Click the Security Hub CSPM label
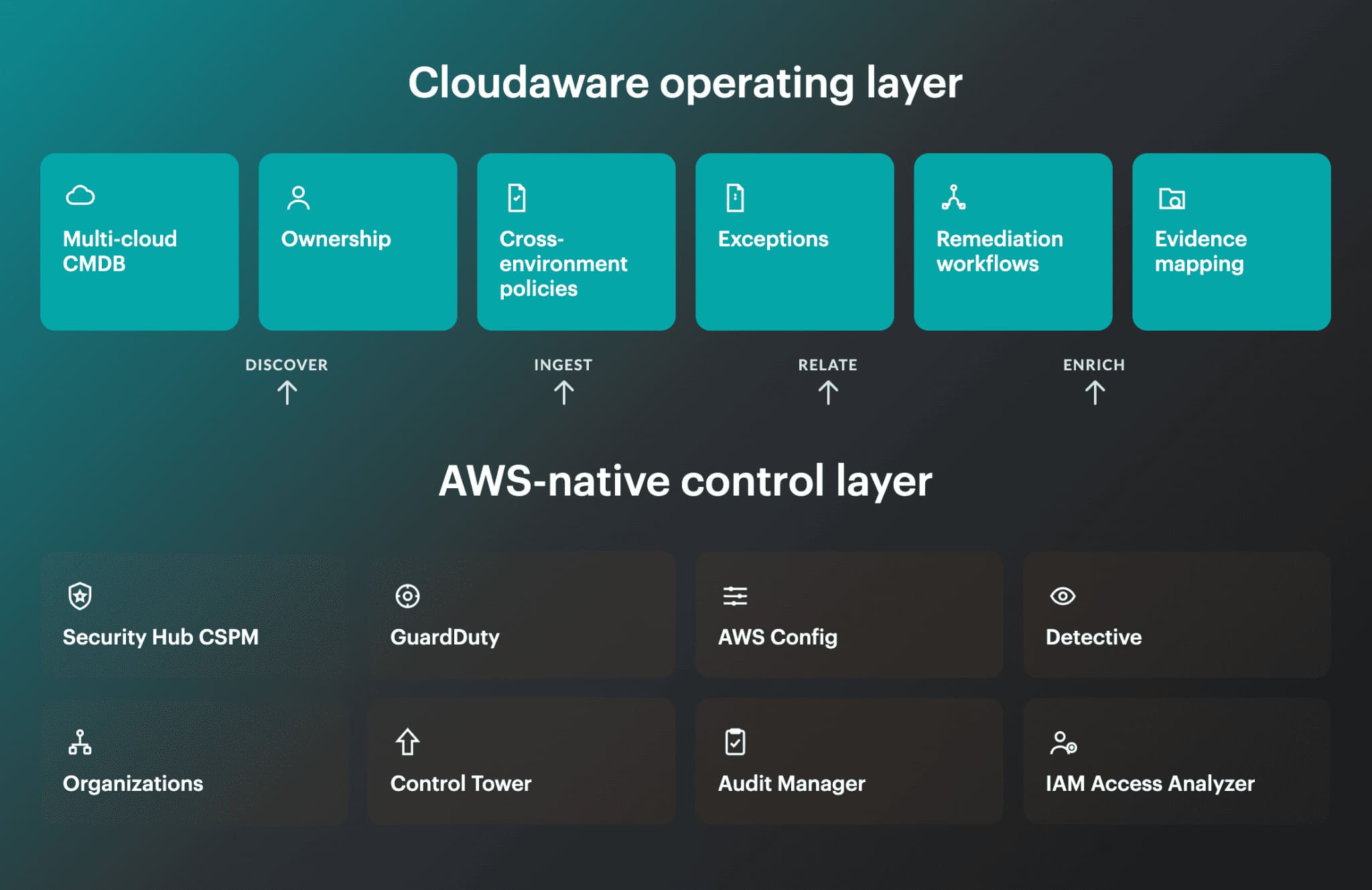 [160, 637]
